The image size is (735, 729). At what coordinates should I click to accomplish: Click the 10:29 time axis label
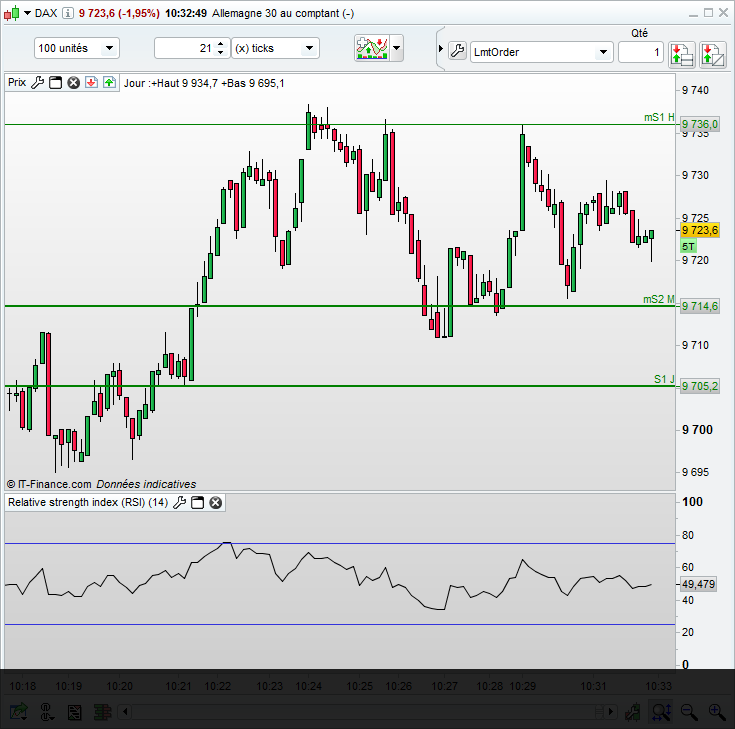point(523,686)
